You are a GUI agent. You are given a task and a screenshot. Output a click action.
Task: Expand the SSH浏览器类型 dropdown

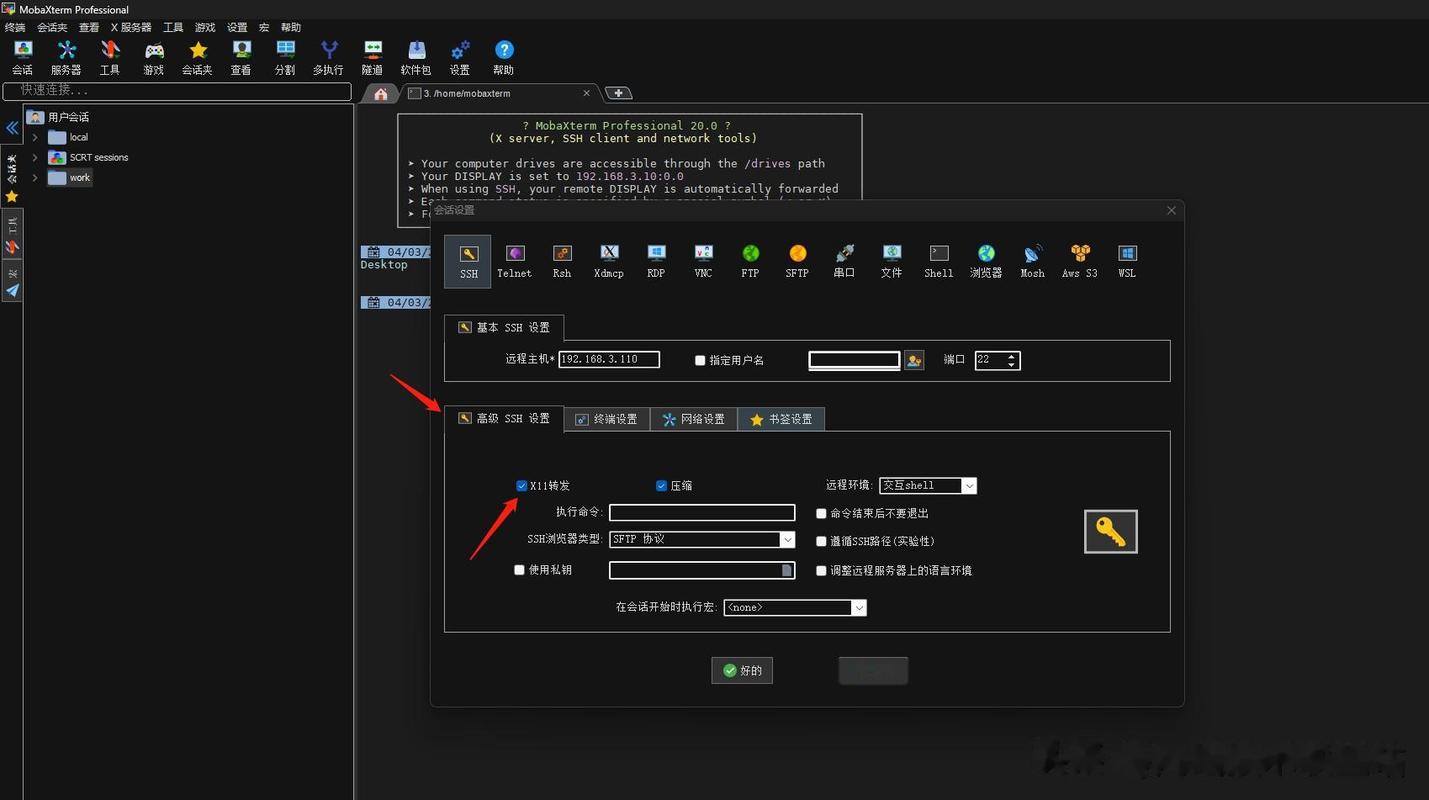point(787,540)
